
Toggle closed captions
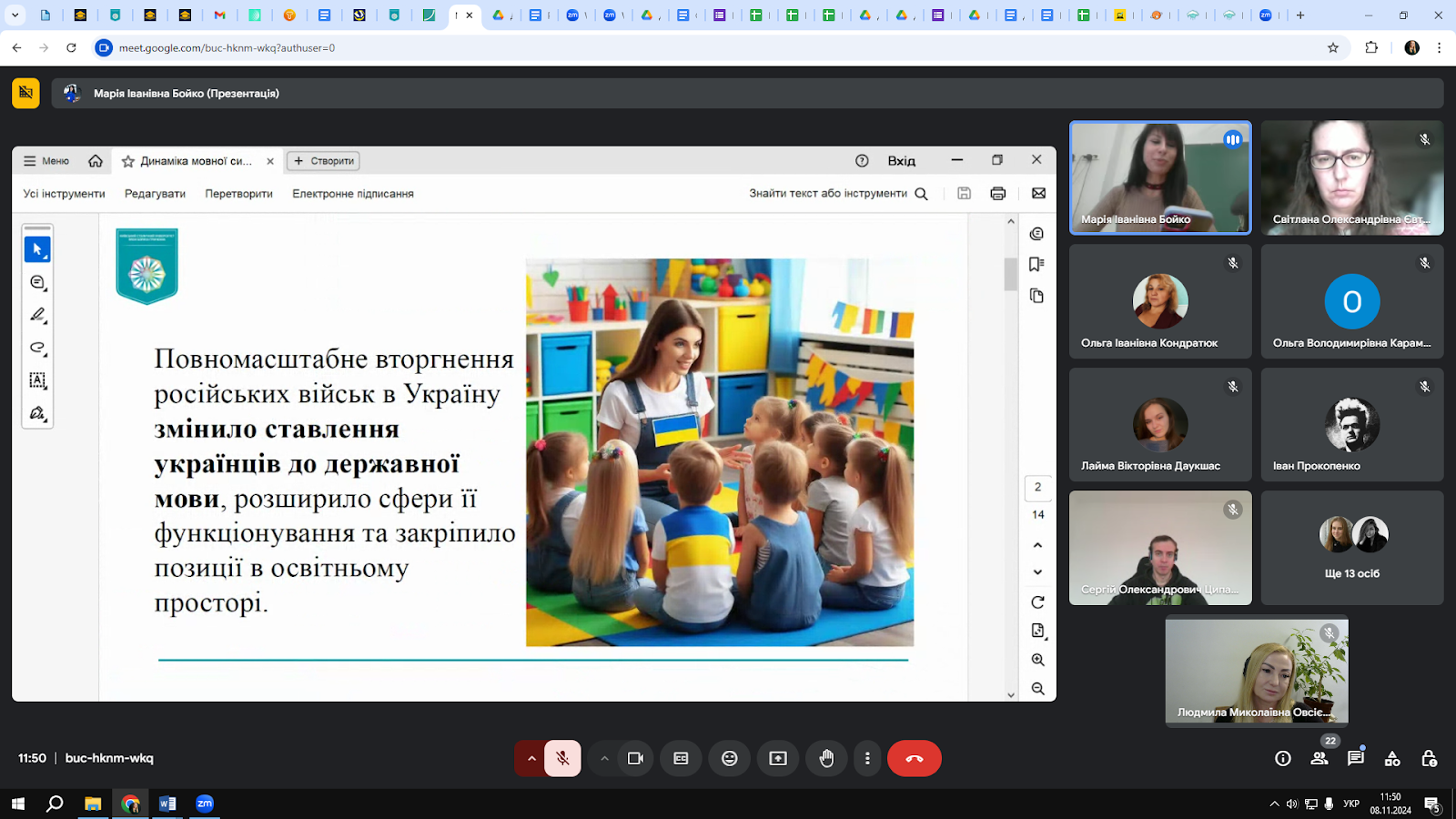(x=681, y=758)
